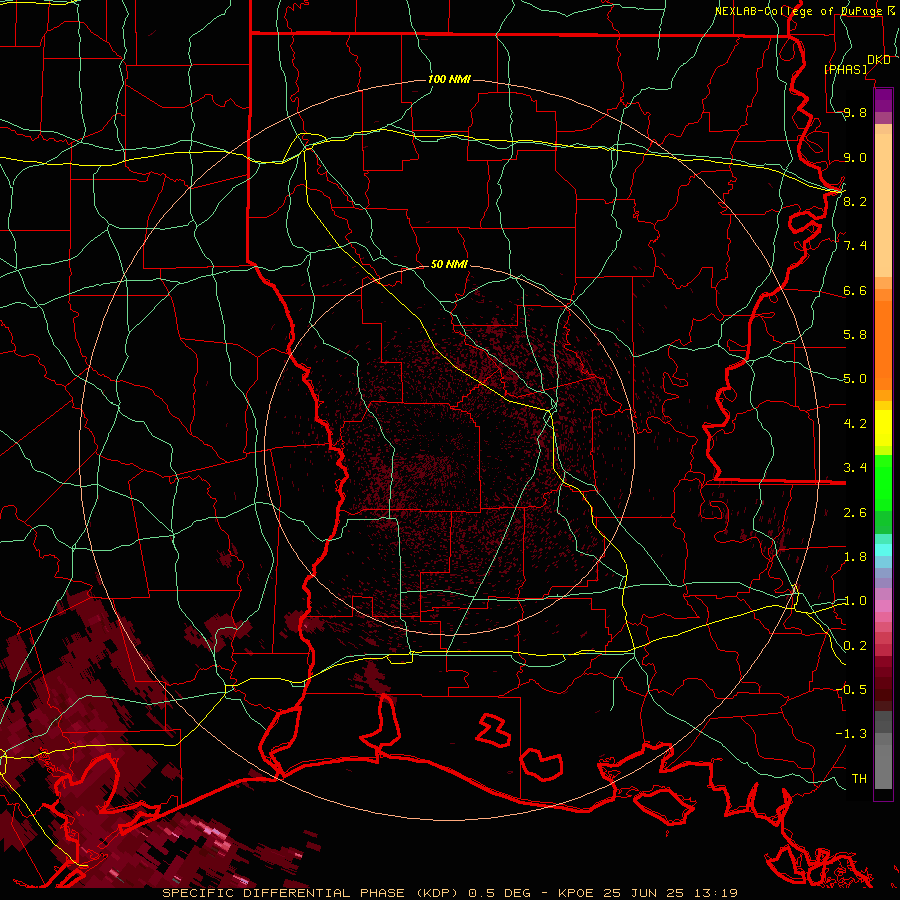Screen dimensions: 900x900
Task: Click the 5.8 scale label
Action: coord(855,335)
